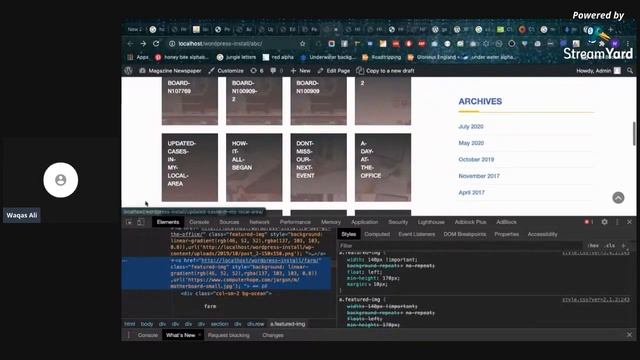640x360 pixels.
Task: Toggle the .cls class editor
Action: (610, 246)
